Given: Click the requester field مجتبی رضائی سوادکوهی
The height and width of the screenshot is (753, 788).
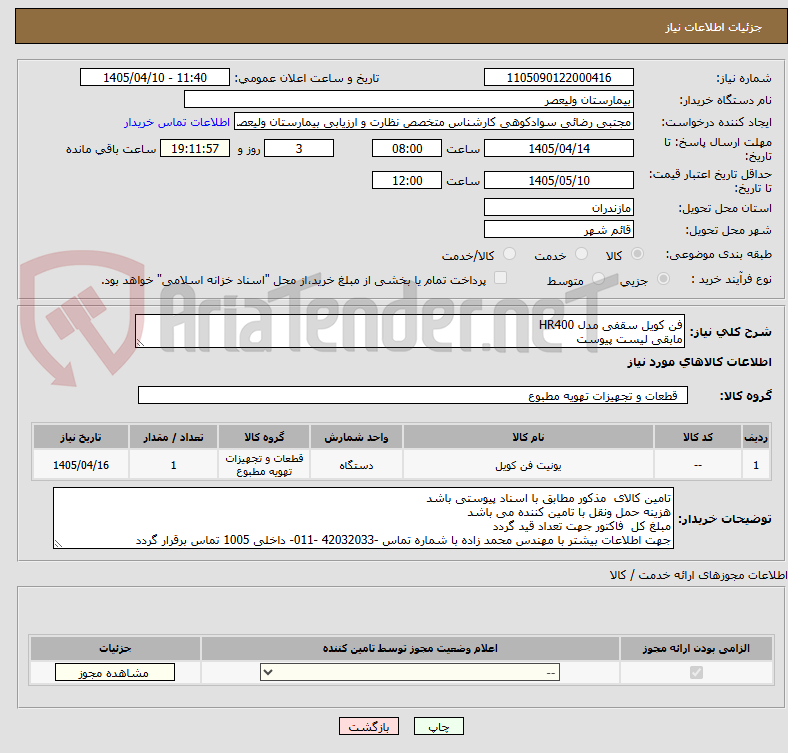Looking at the screenshot, I should pos(434,122).
